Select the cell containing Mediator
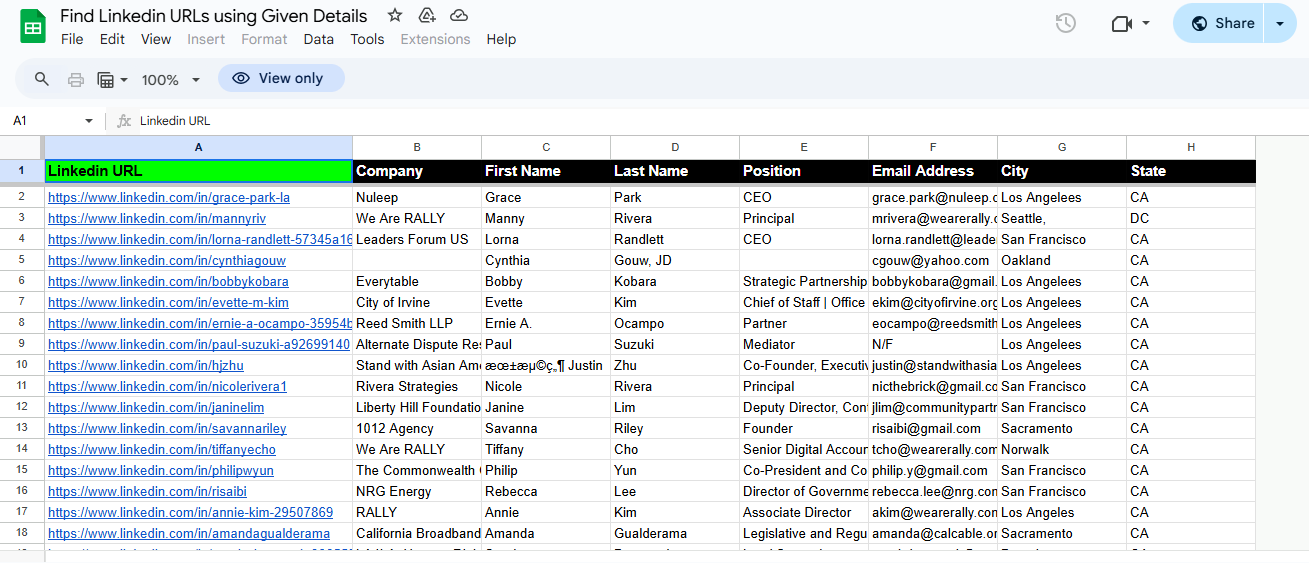The height and width of the screenshot is (563, 1309). point(804,345)
